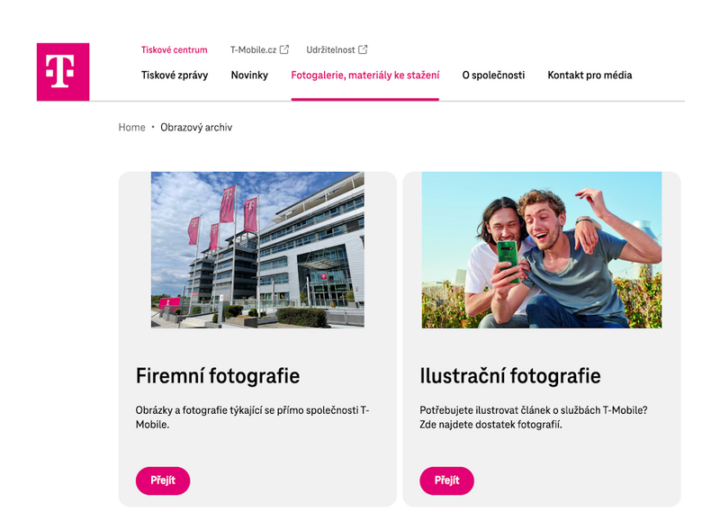720x530 pixels.
Task: Click external-link icon next to T-Mobile.cz
Action: [x=284, y=50]
